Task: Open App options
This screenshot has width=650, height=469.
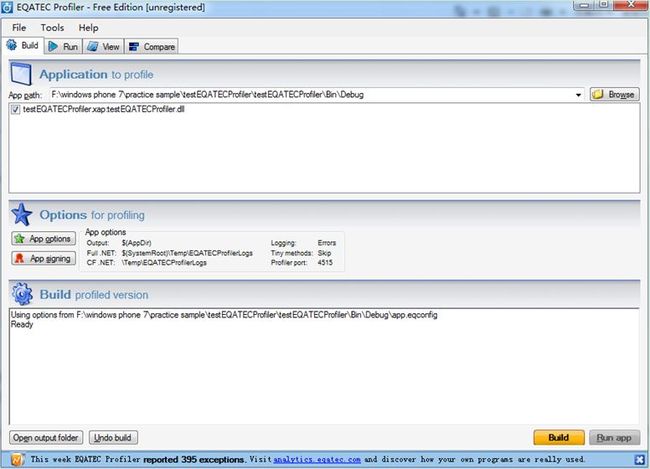Action: click(44, 238)
